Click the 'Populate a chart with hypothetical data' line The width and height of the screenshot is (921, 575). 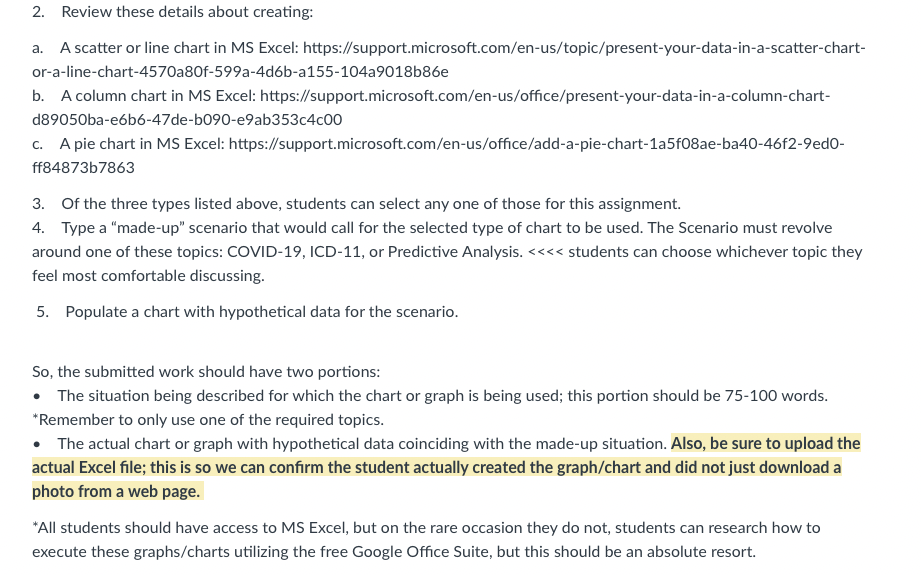(261, 312)
